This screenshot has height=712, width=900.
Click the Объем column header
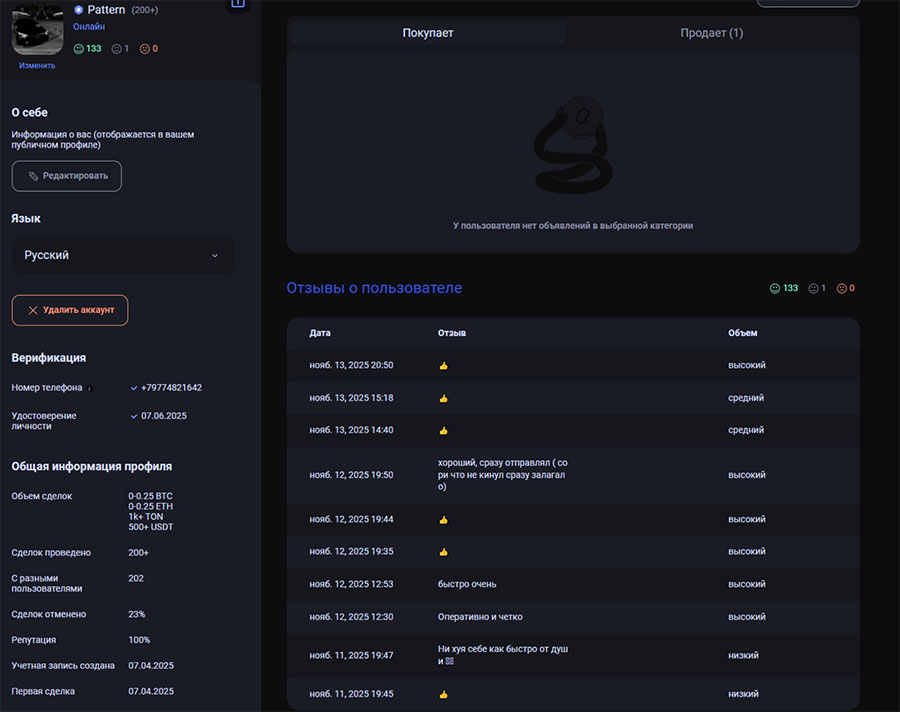(x=742, y=333)
